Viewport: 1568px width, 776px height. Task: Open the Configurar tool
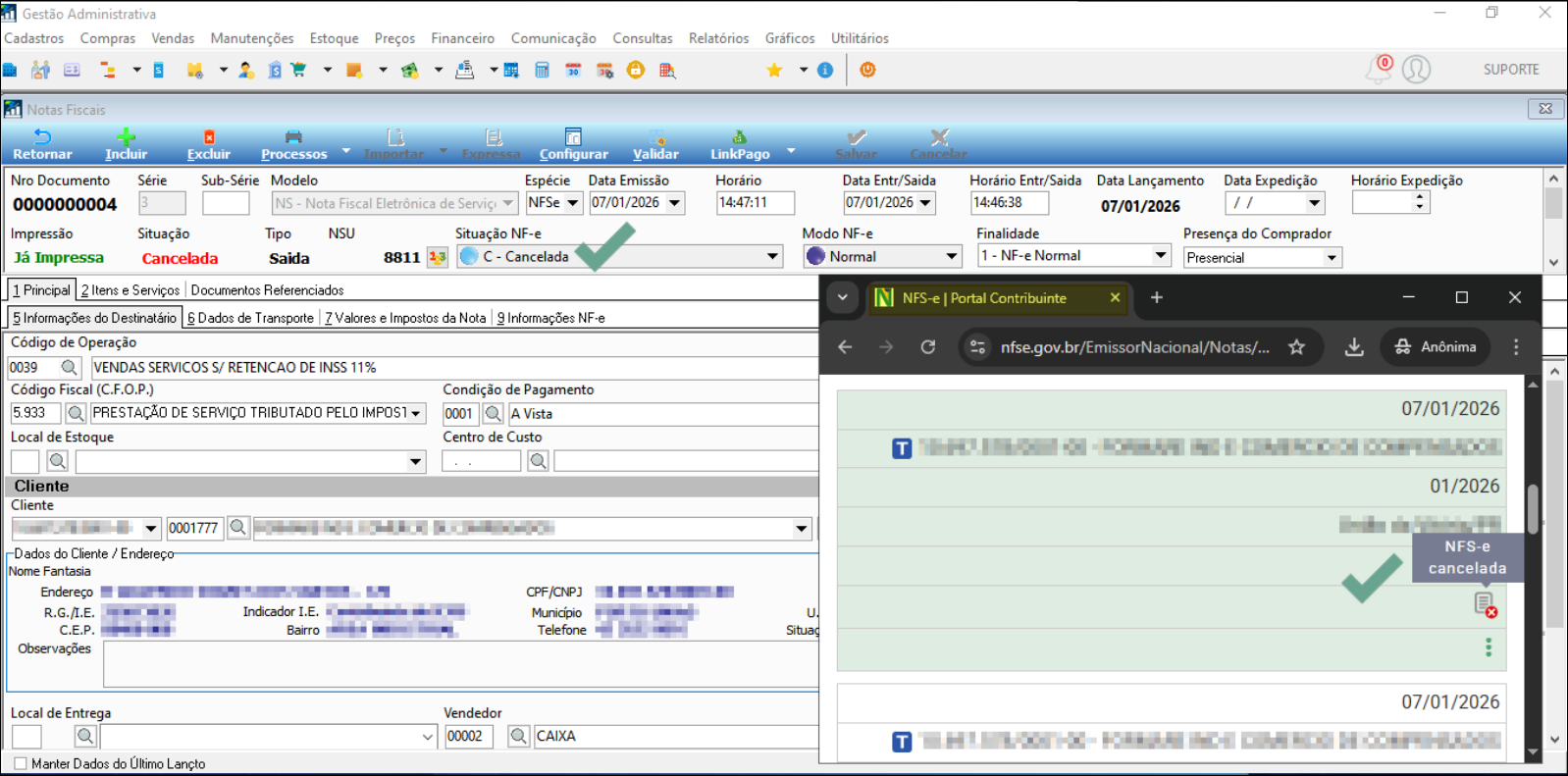(x=573, y=143)
